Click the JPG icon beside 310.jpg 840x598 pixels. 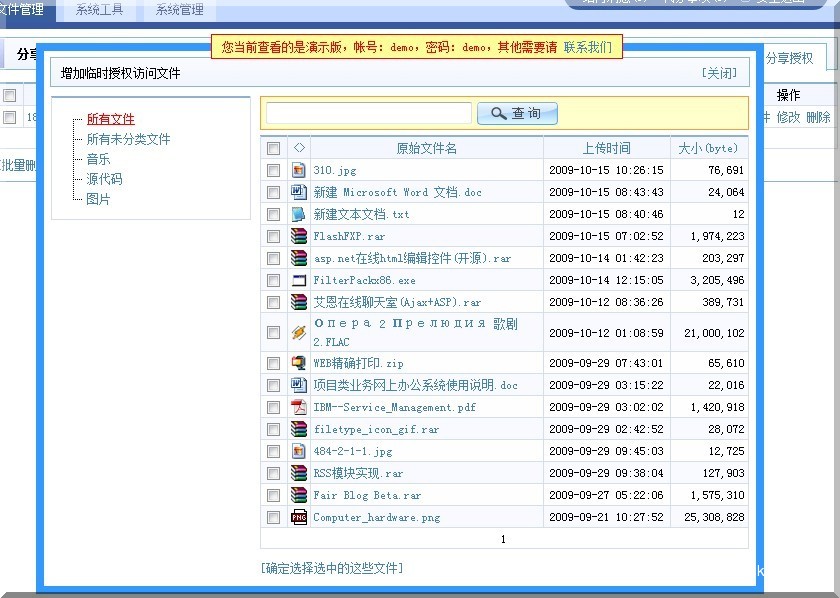pyautogui.click(x=298, y=170)
